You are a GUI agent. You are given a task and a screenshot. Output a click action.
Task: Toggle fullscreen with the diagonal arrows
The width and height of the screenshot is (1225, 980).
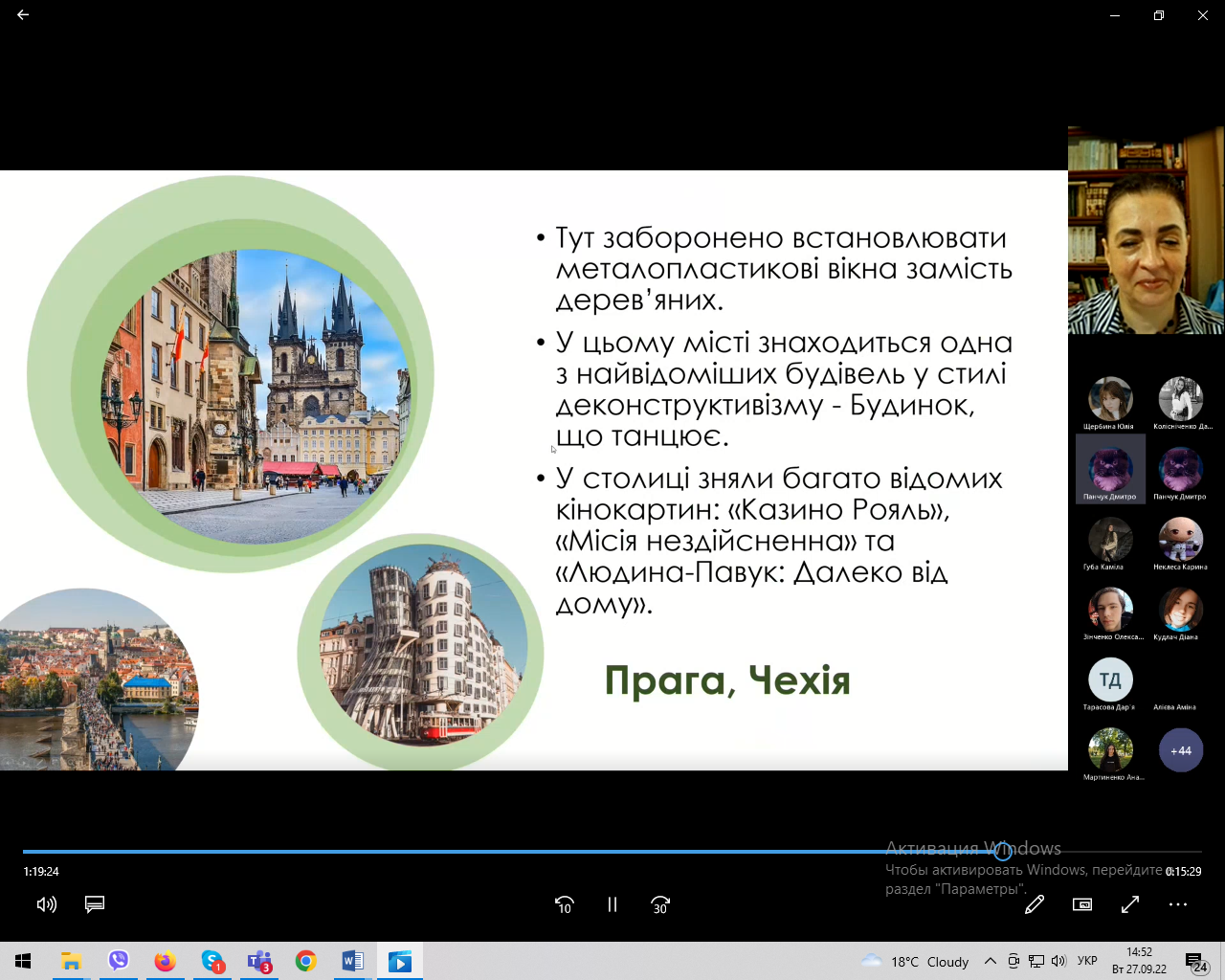(1130, 904)
